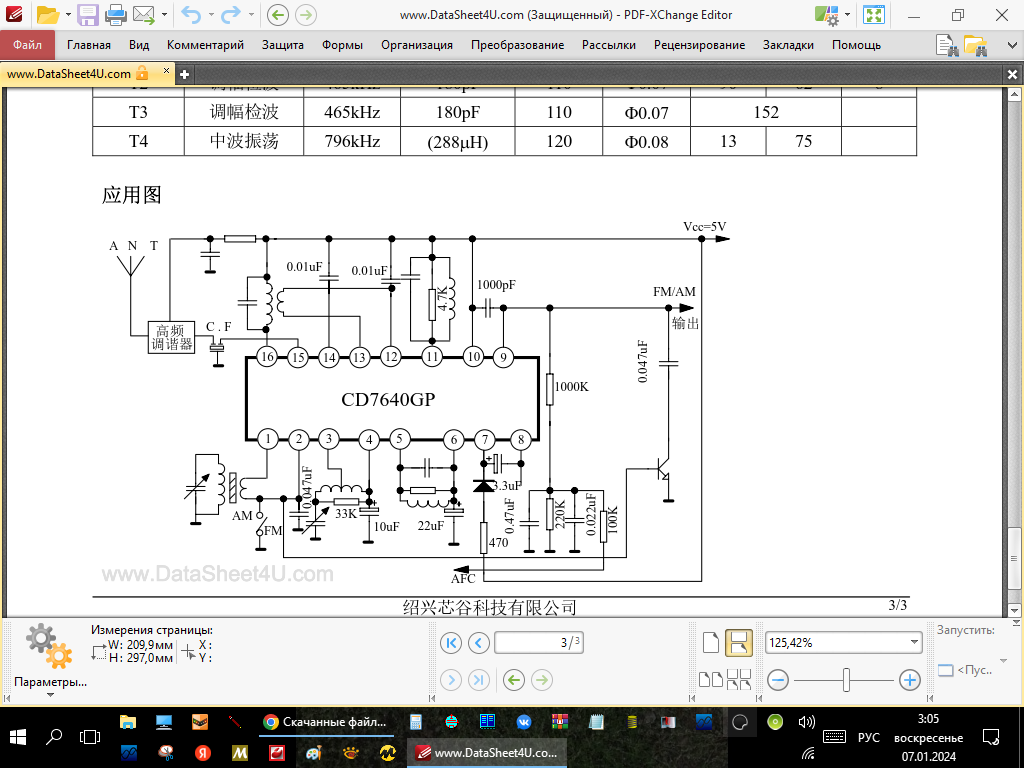Click the green forward view arrow in status bar
Viewport: 1028px width, 776px height.
pyautogui.click(x=542, y=680)
